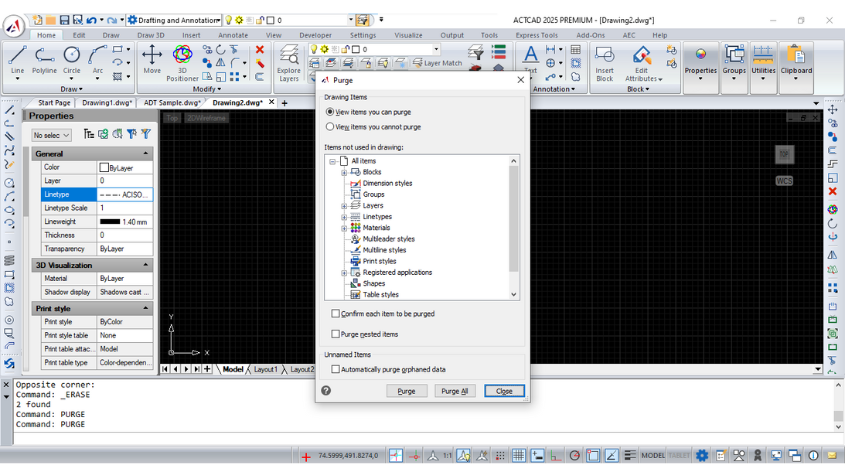Collapse the 3D Visualization section
The height and width of the screenshot is (475, 845).
(x=146, y=265)
